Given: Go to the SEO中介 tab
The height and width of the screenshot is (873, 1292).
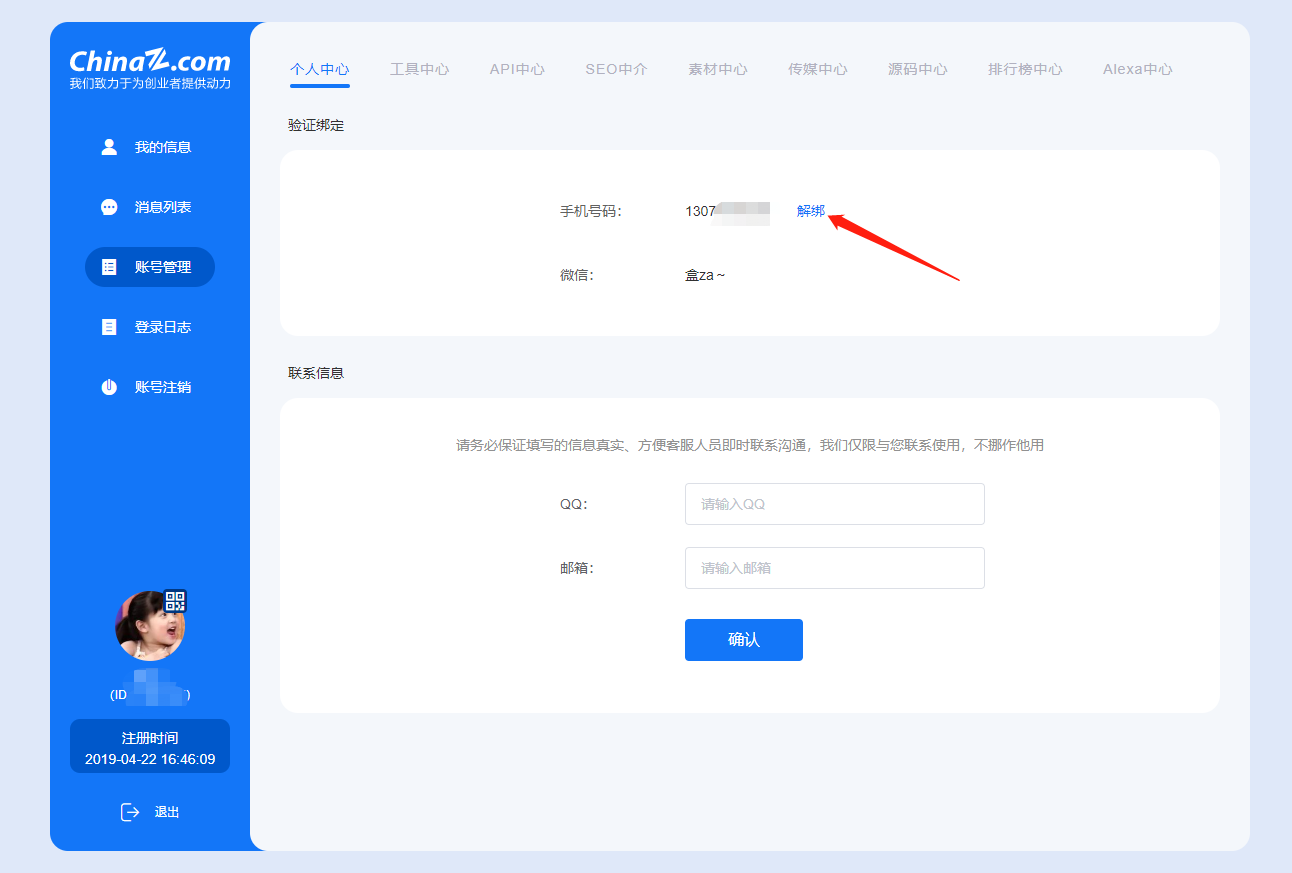Looking at the screenshot, I should (616, 69).
